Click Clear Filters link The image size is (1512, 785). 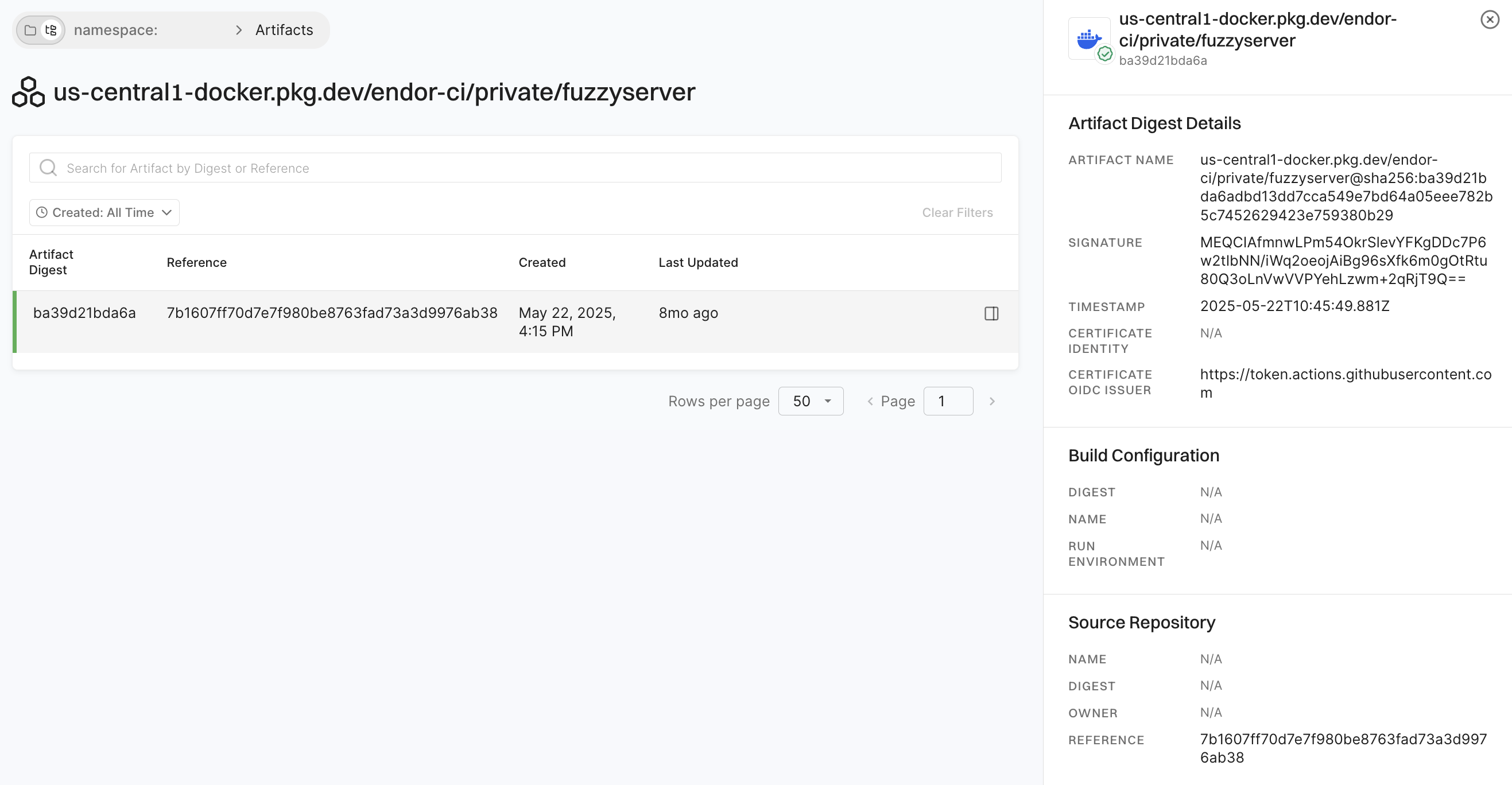(x=957, y=212)
